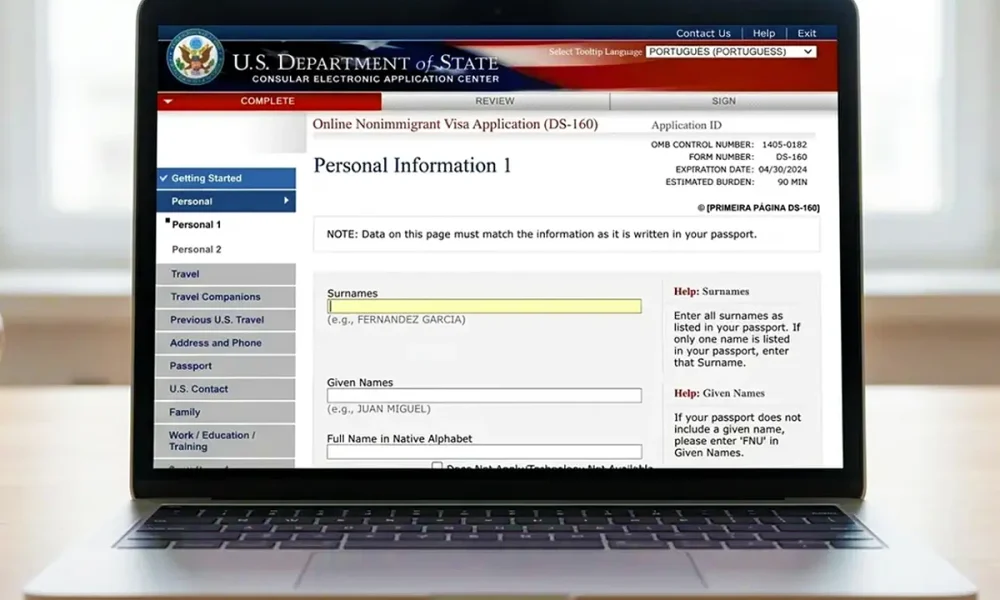Open Address and Phone section
Image resolution: width=1000 pixels, height=600 pixels.
(x=225, y=343)
